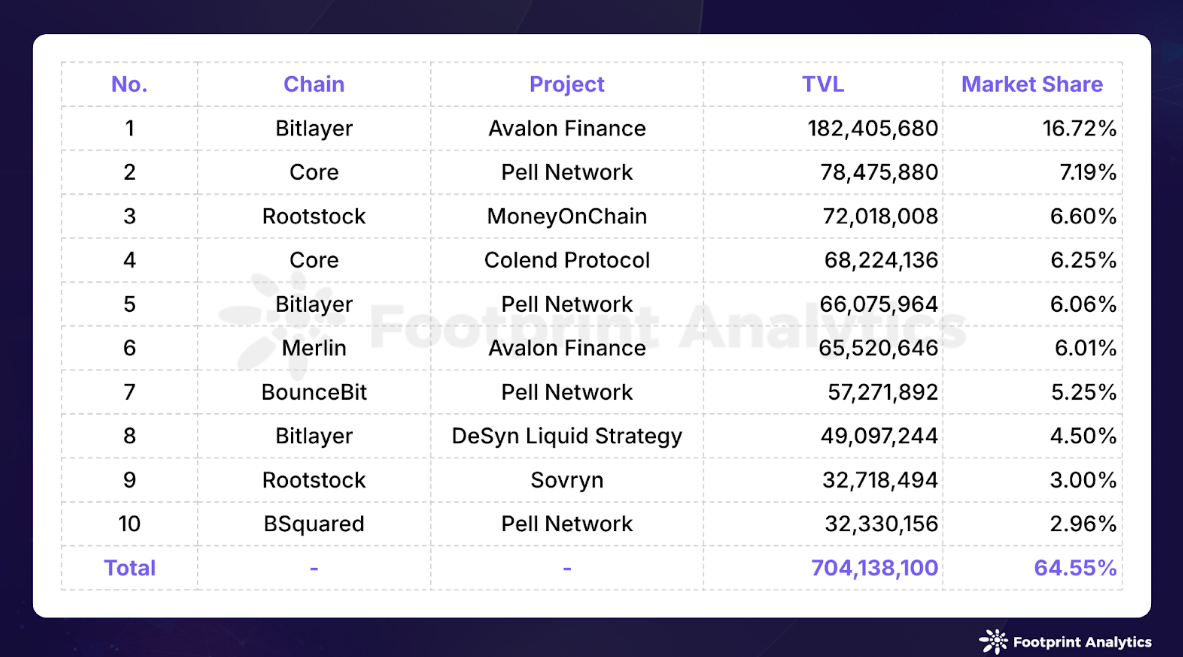1183x657 pixels.
Task: Select the Colend Protocol cell
Action: point(567,260)
